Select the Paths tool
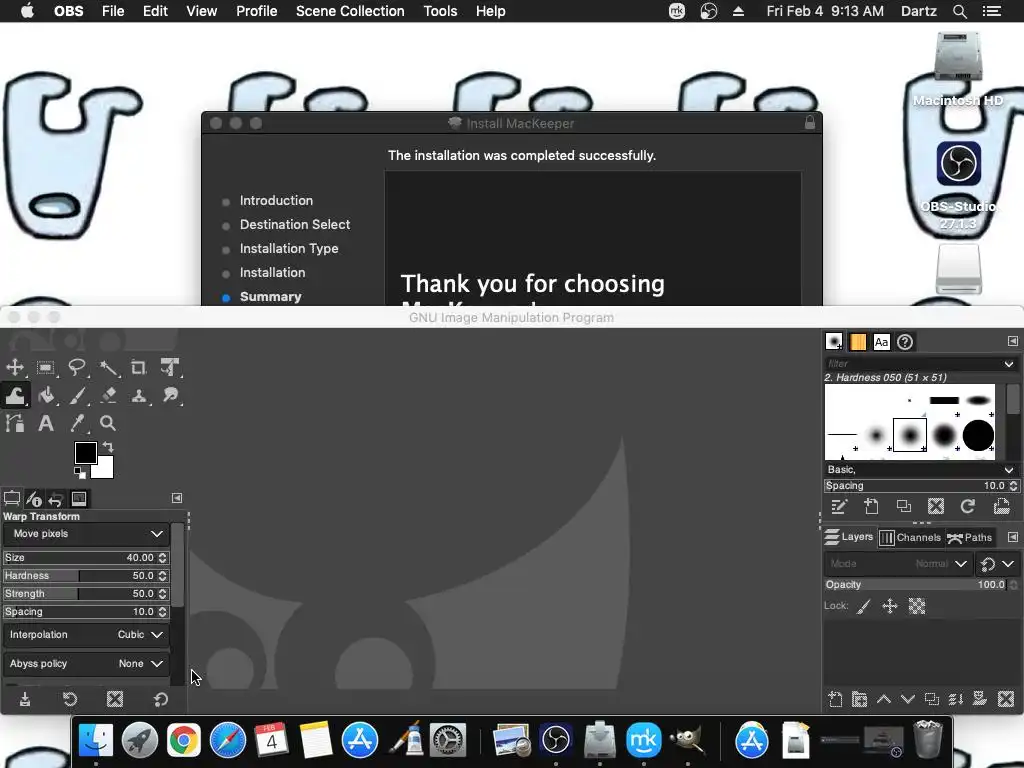 (14, 423)
